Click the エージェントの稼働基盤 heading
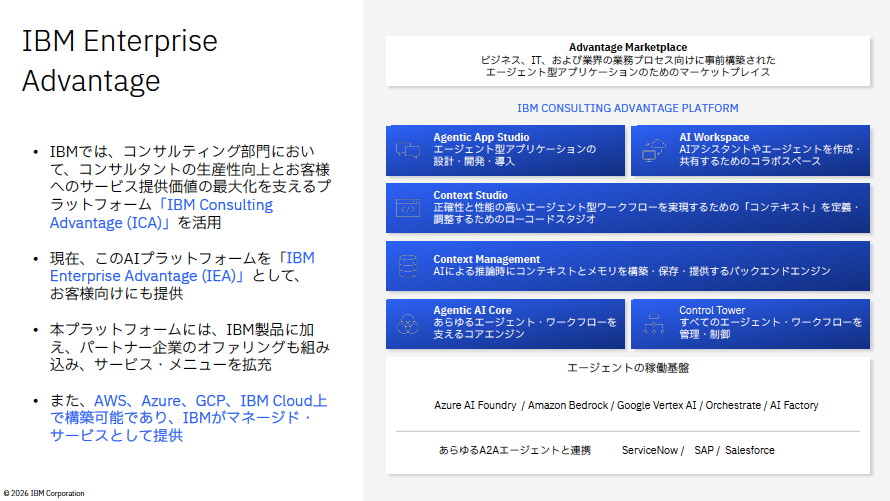The image size is (890, 501). click(x=628, y=368)
